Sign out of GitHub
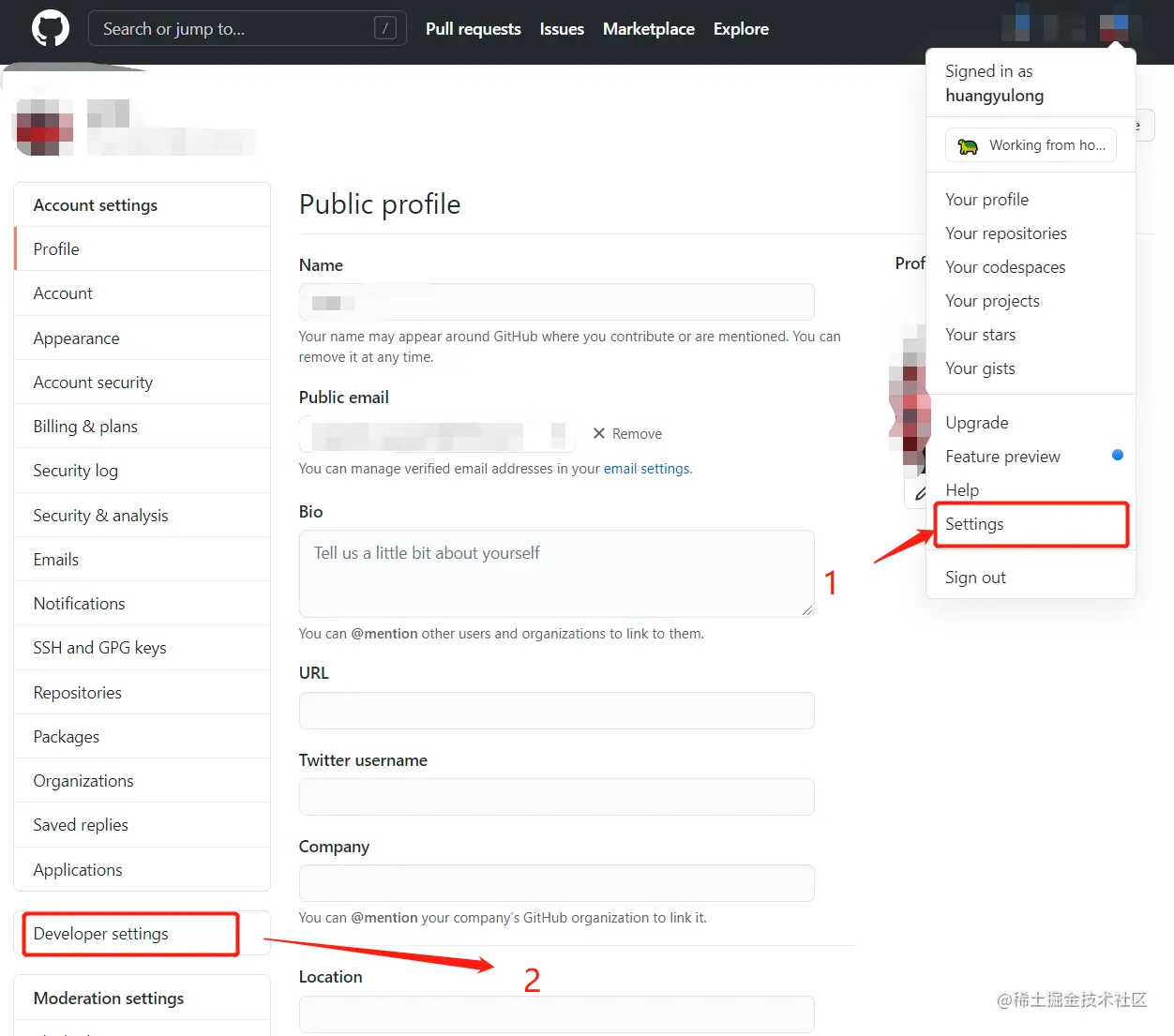1174x1036 pixels. (x=975, y=577)
